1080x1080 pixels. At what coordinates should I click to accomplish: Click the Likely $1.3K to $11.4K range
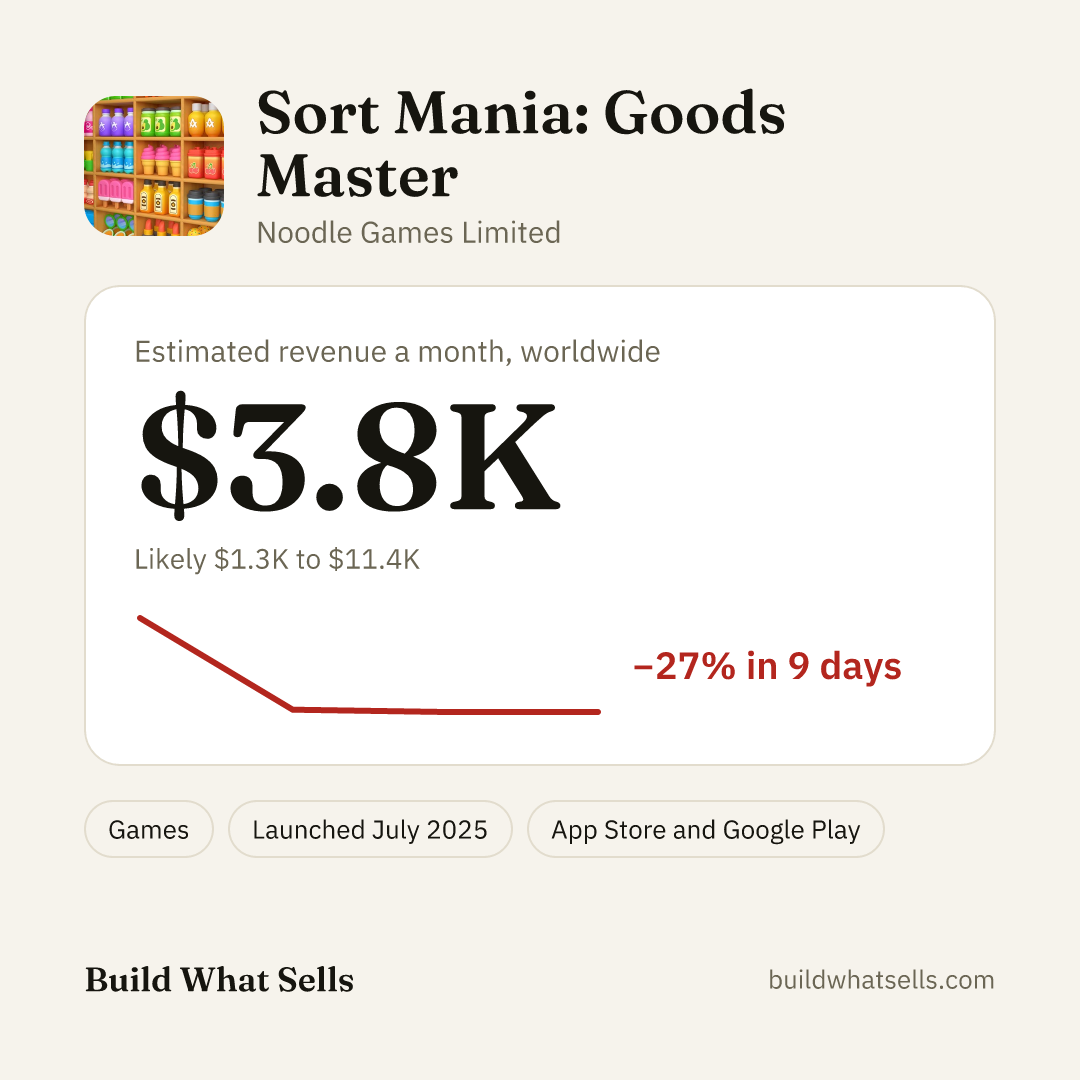coord(277,559)
